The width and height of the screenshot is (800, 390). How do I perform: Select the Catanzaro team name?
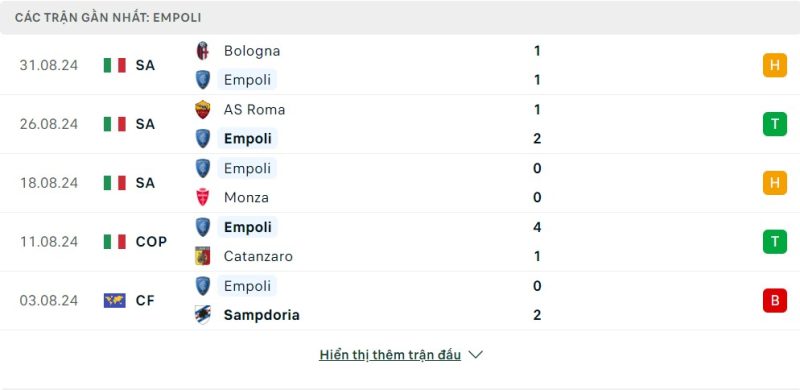point(258,256)
